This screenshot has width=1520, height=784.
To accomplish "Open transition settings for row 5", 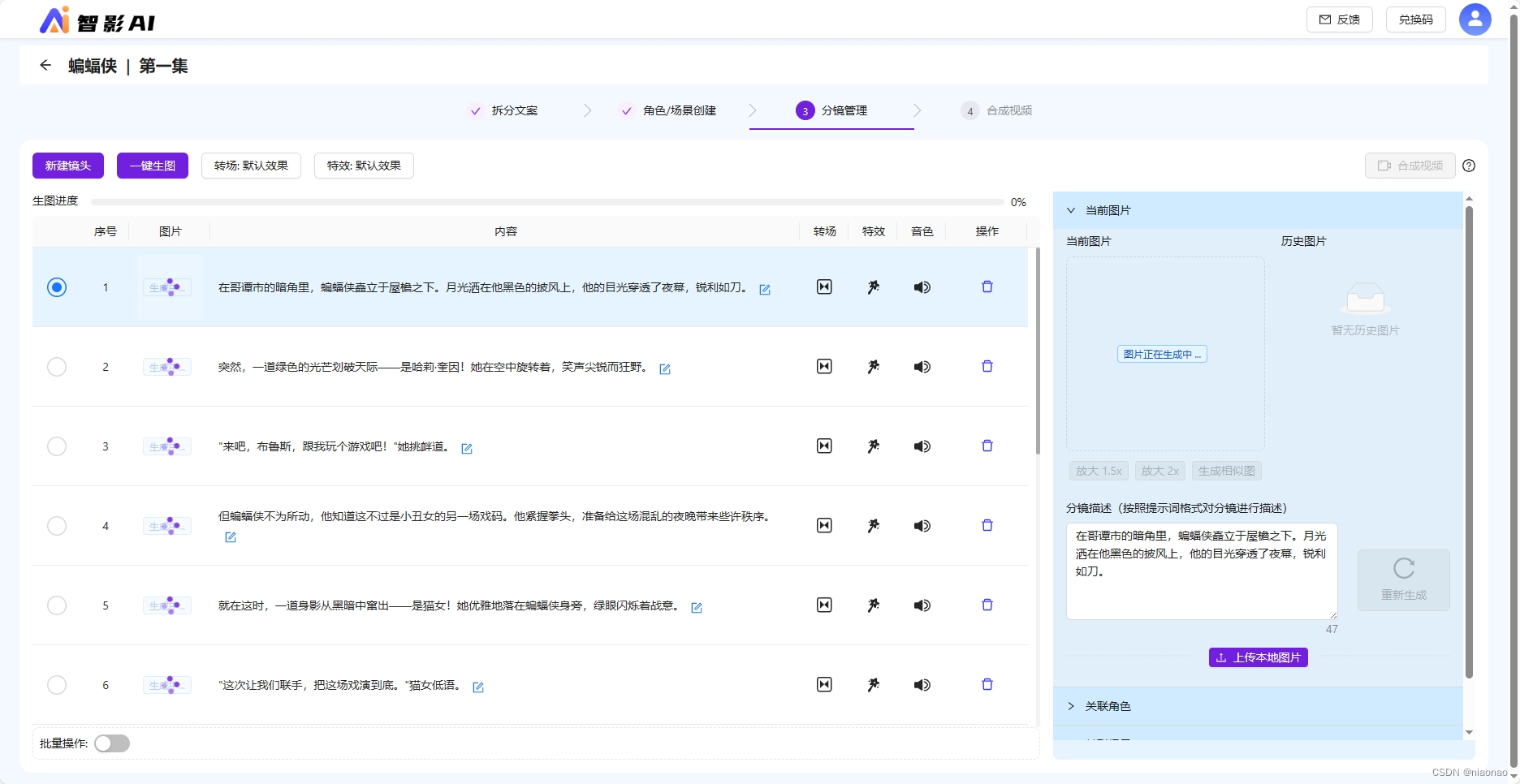I will (824, 605).
